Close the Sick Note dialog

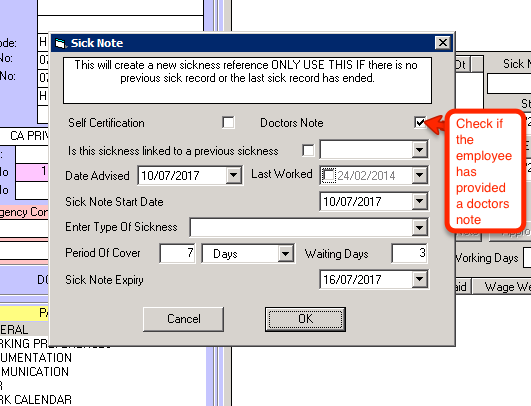[443, 43]
